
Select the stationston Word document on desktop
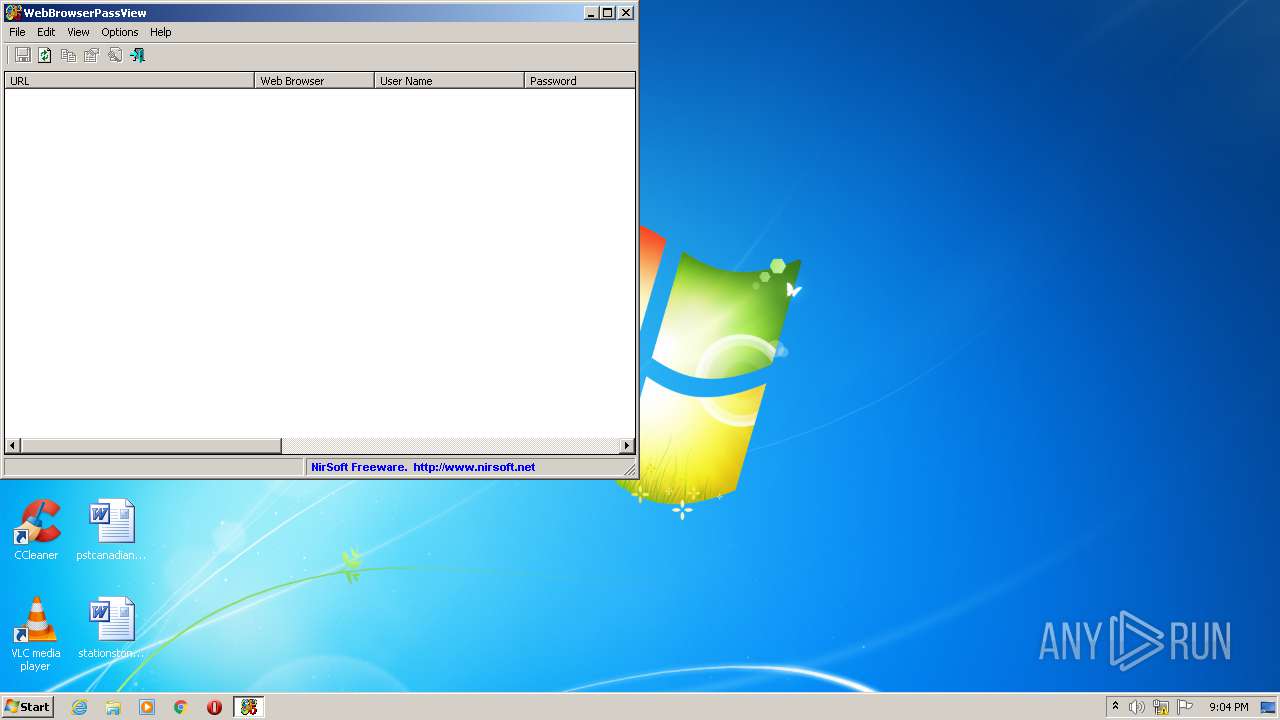coord(111,629)
